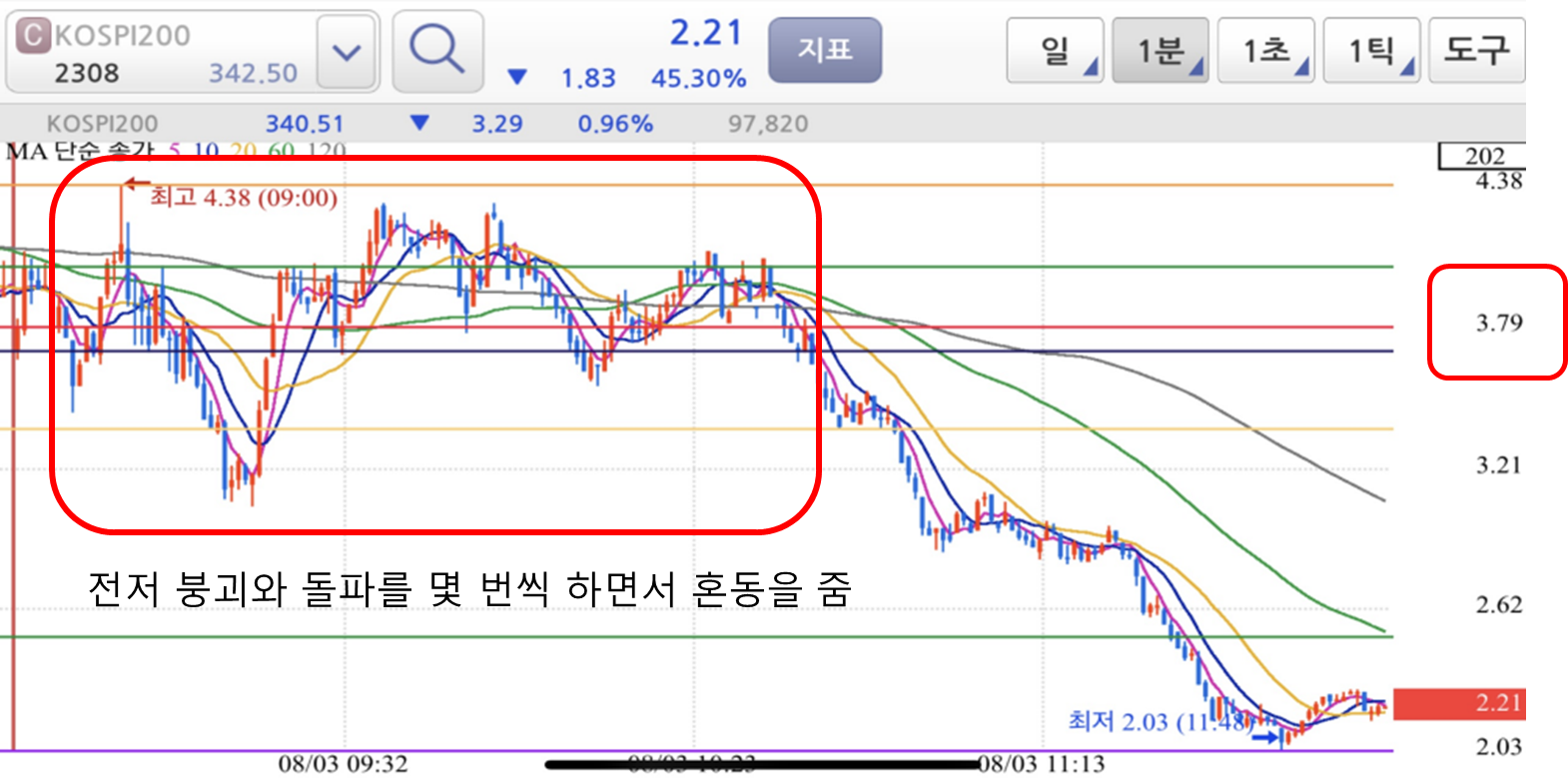Click the red 2.21 current price tag
The width and height of the screenshot is (1568, 784).
[x=1459, y=704]
